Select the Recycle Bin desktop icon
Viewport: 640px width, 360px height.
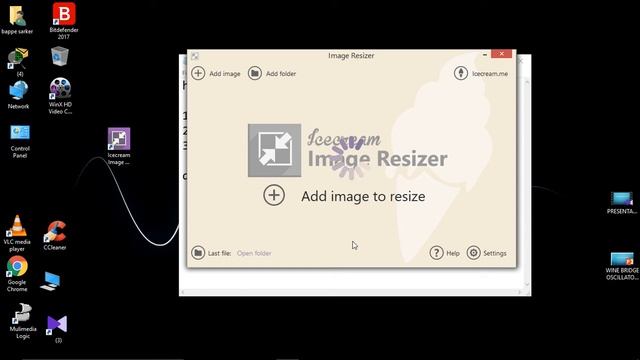60,56
